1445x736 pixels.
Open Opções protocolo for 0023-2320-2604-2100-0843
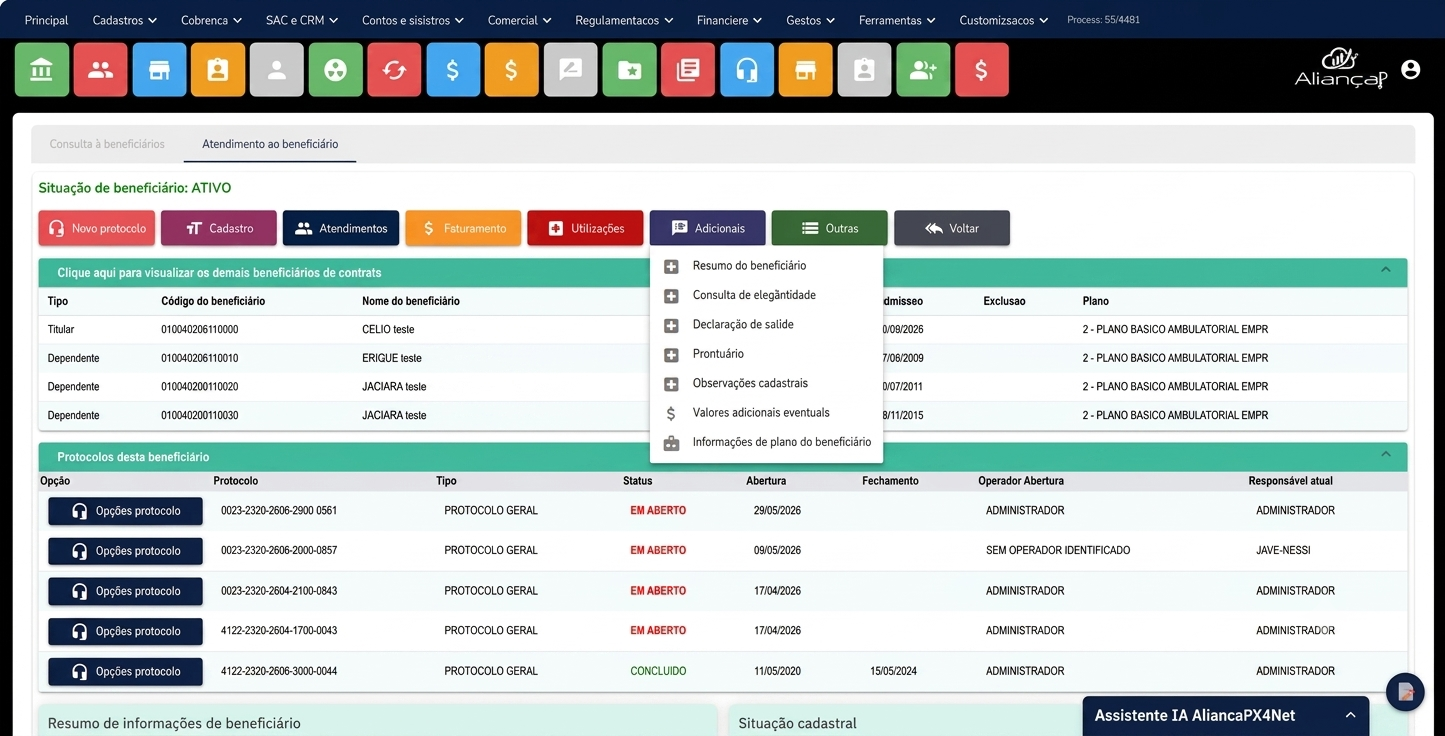126,591
